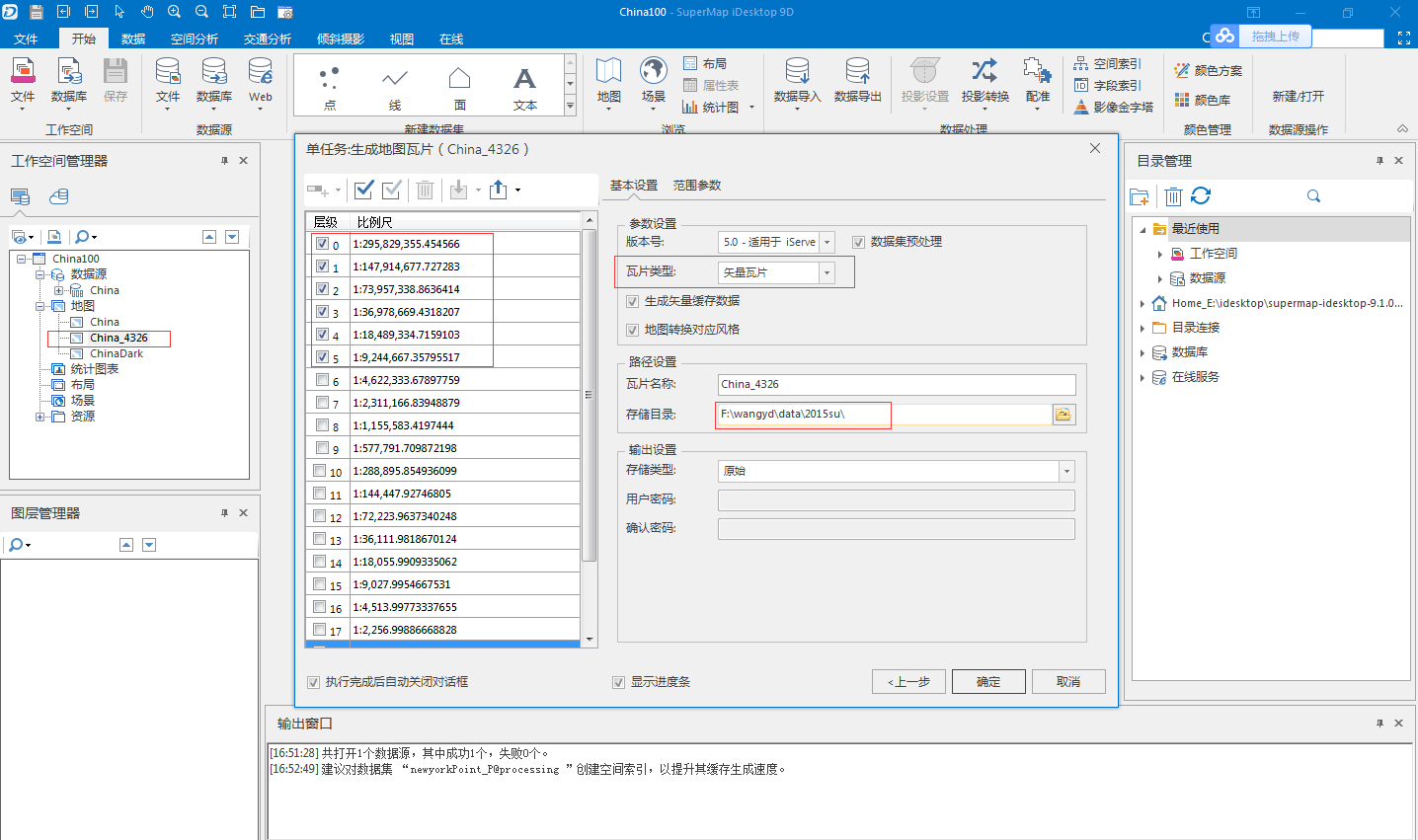Click the 存储目录 path field
Viewport: 1418px width, 840px height.
[885, 415]
